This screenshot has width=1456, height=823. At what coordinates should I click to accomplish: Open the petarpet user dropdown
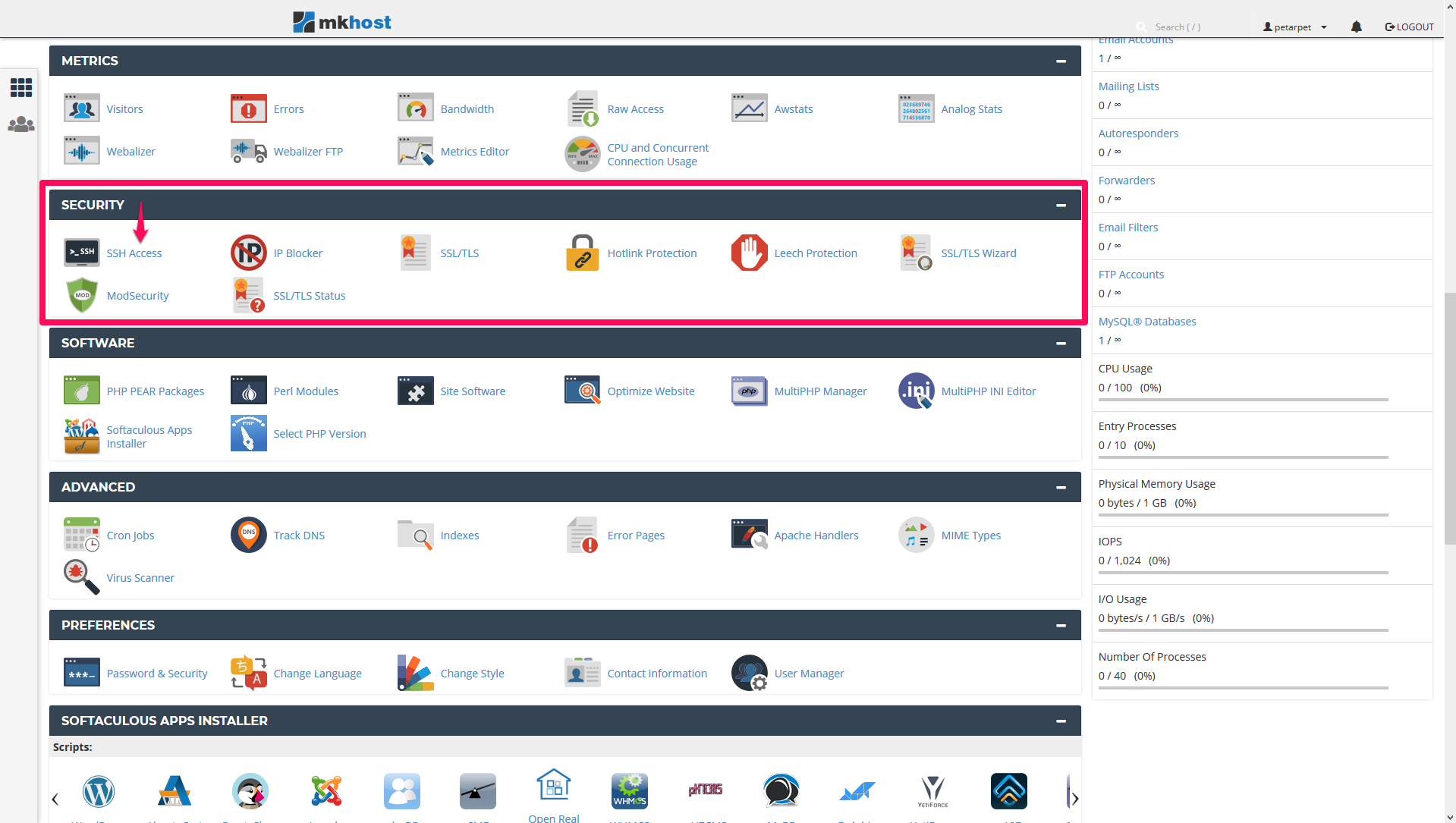(1294, 27)
